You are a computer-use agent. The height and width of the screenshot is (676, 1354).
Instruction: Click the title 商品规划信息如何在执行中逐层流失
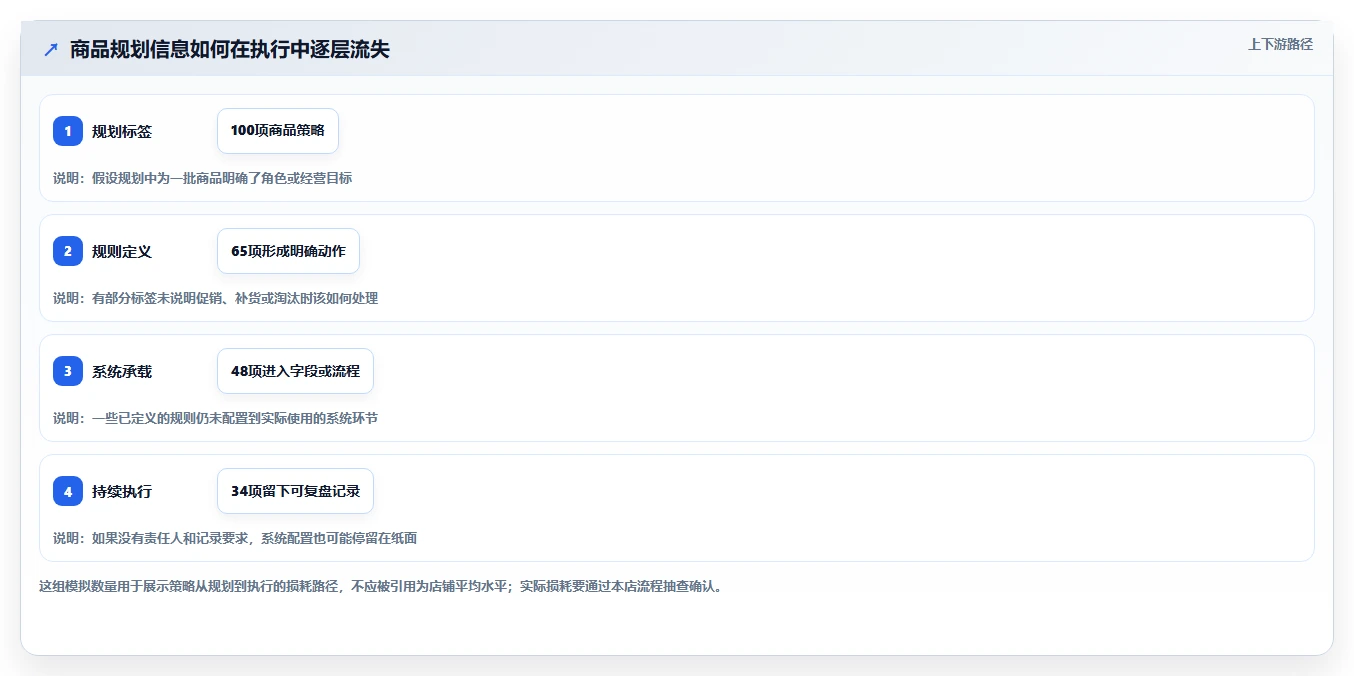230,50
